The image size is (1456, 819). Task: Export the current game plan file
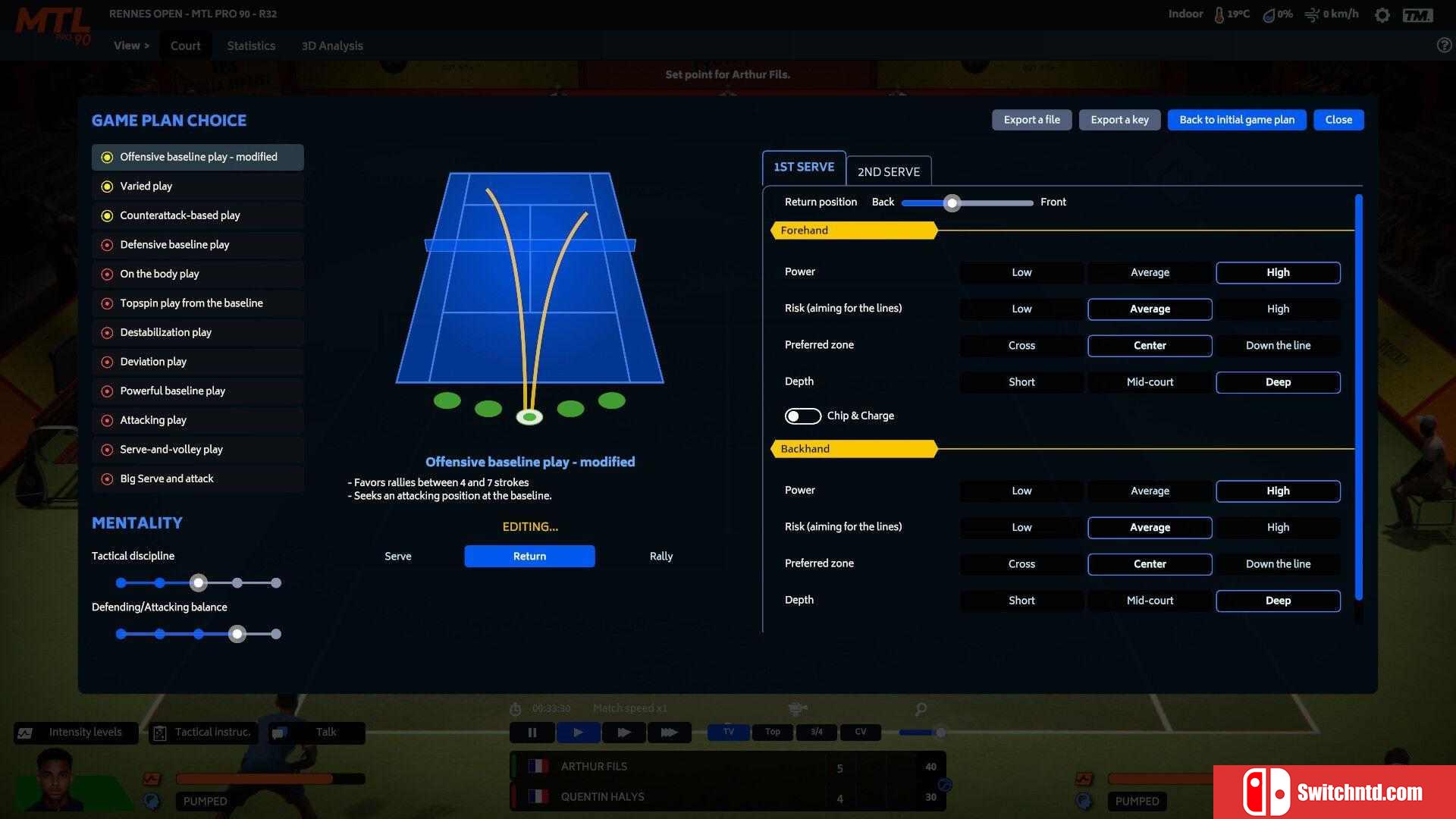[x=1032, y=119]
